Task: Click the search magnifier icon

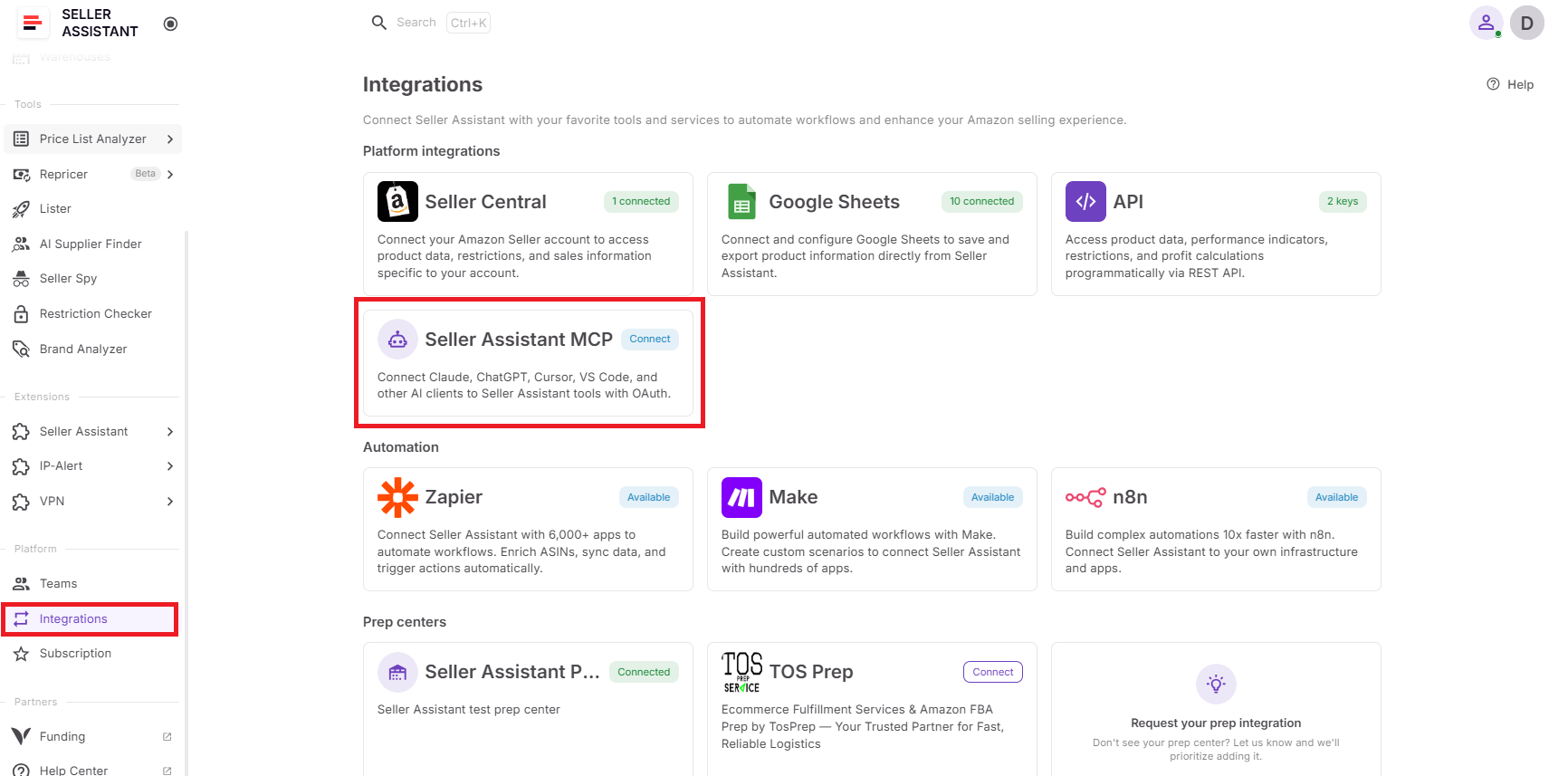Action: point(379,23)
